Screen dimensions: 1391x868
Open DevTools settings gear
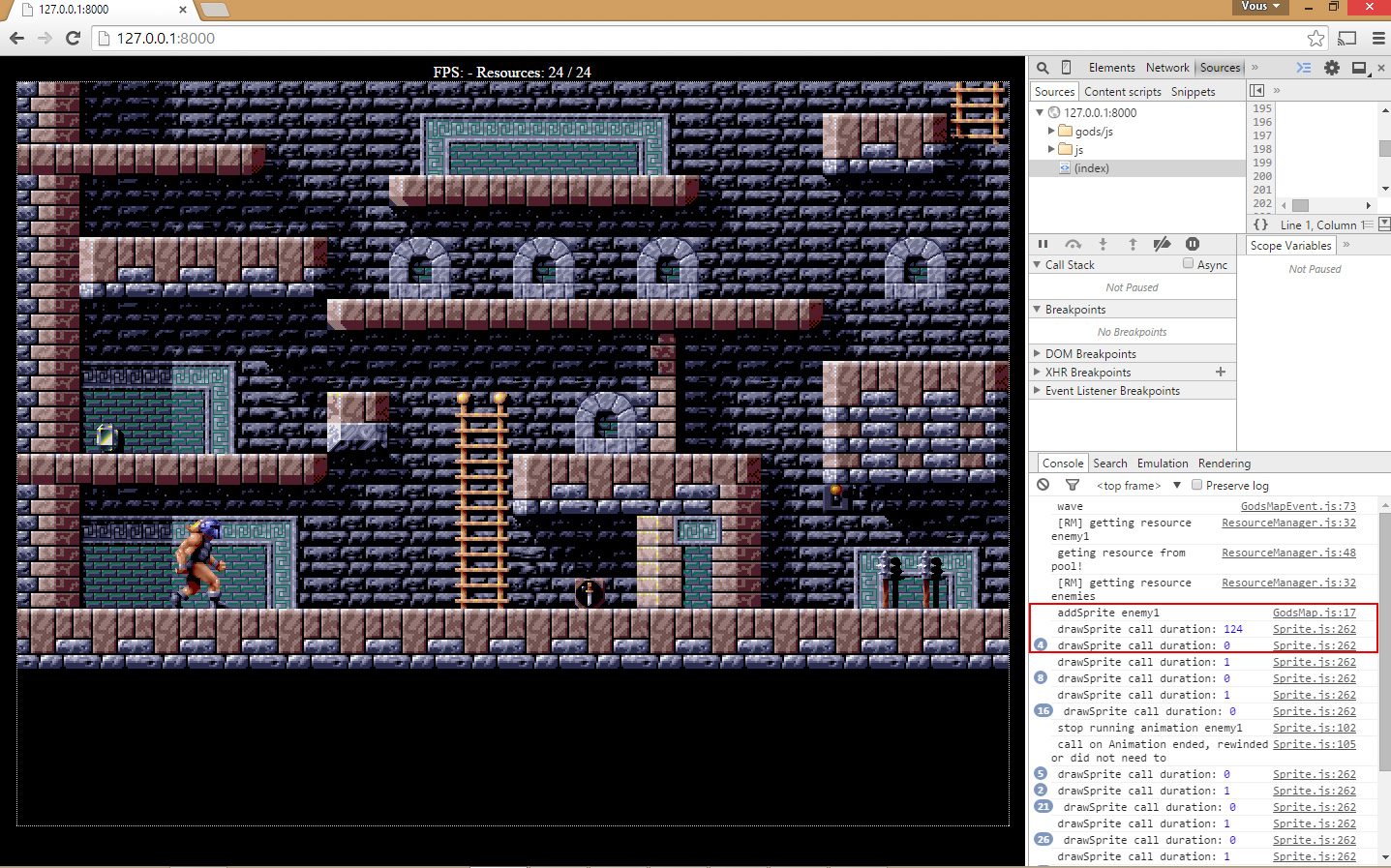(x=1332, y=68)
